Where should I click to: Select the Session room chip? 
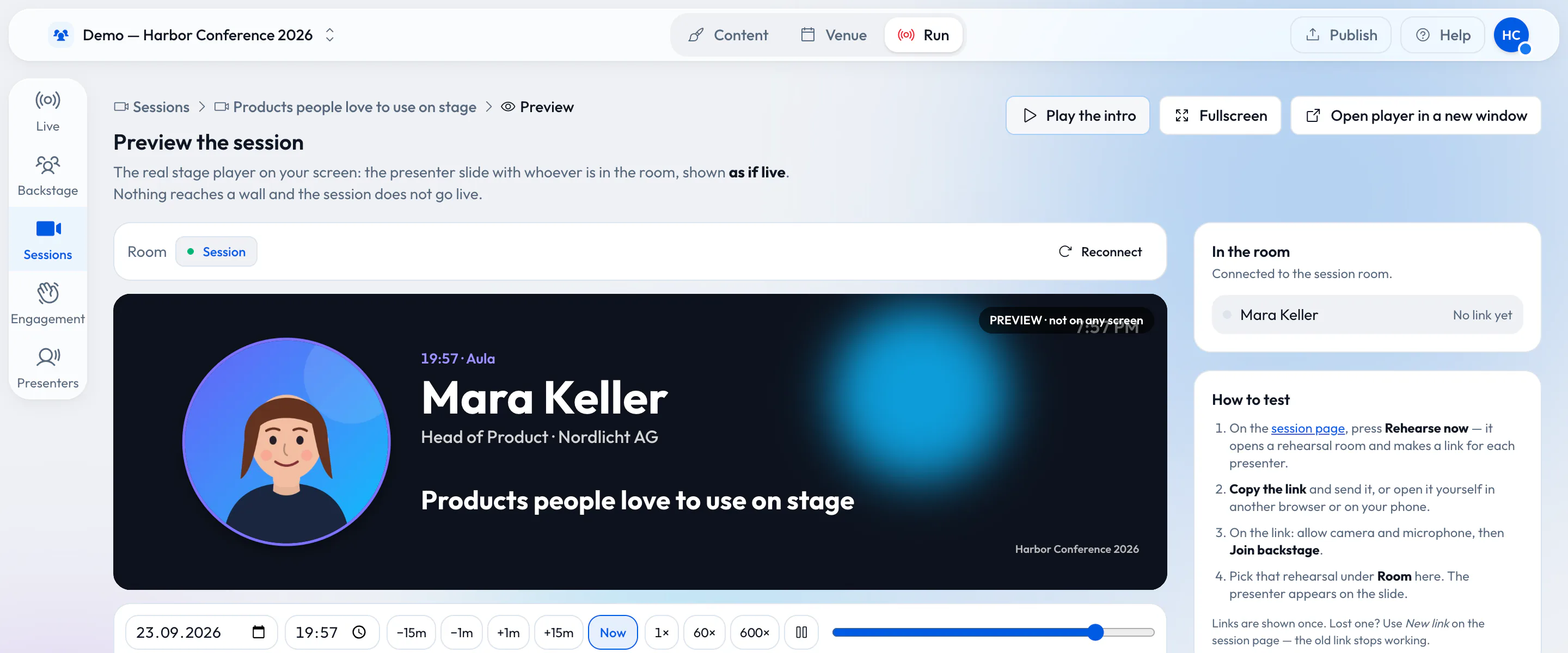coord(216,252)
